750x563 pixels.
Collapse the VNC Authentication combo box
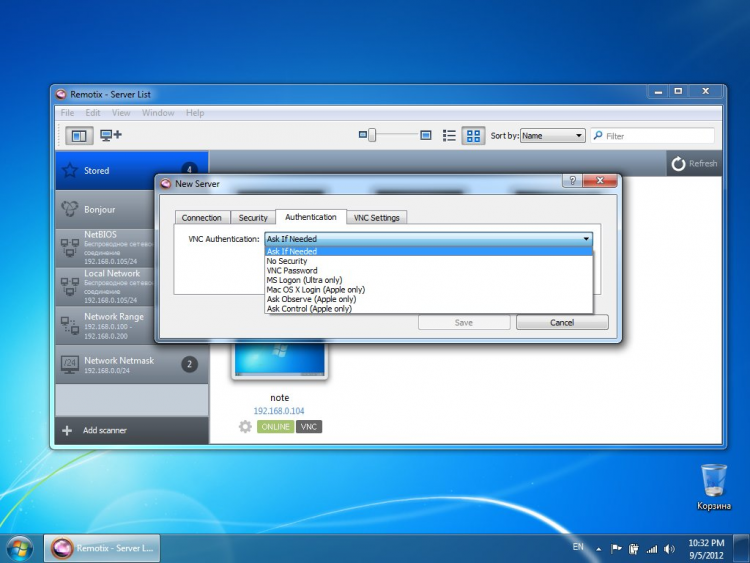point(429,239)
